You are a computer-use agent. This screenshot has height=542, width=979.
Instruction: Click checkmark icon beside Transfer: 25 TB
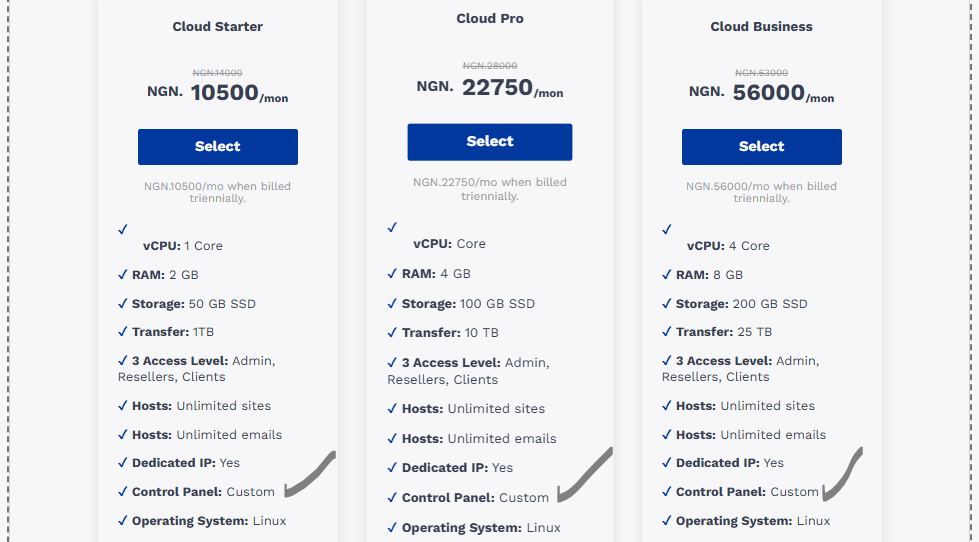(667, 332)
